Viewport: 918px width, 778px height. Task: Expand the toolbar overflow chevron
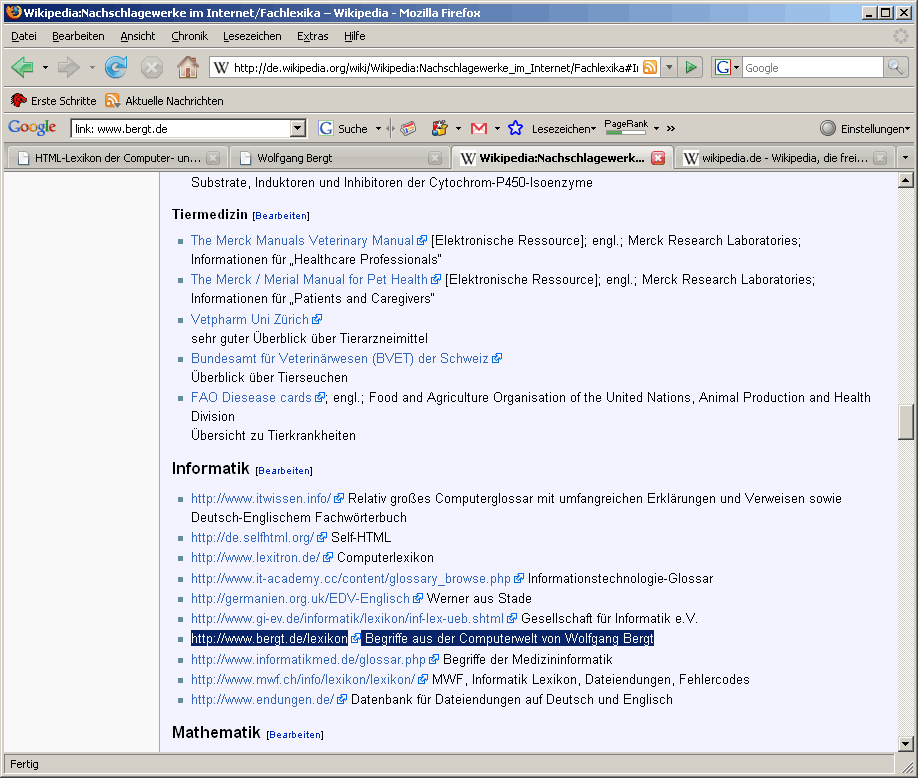coord(670,128)
